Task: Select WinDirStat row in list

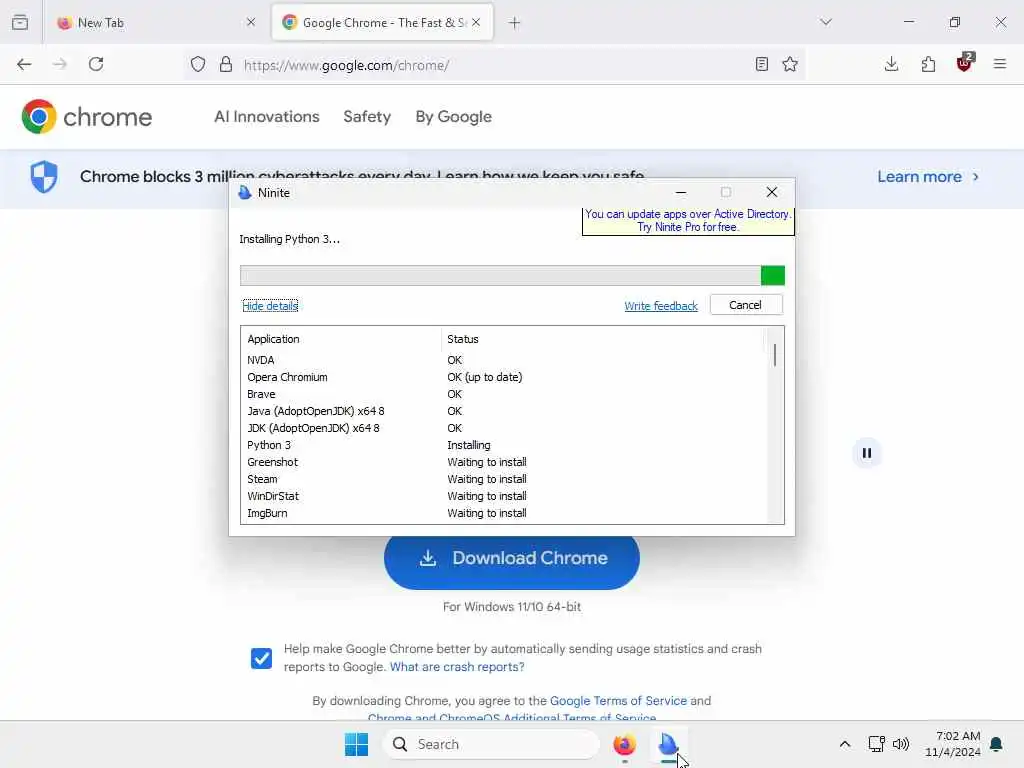Action: point(504,496)
